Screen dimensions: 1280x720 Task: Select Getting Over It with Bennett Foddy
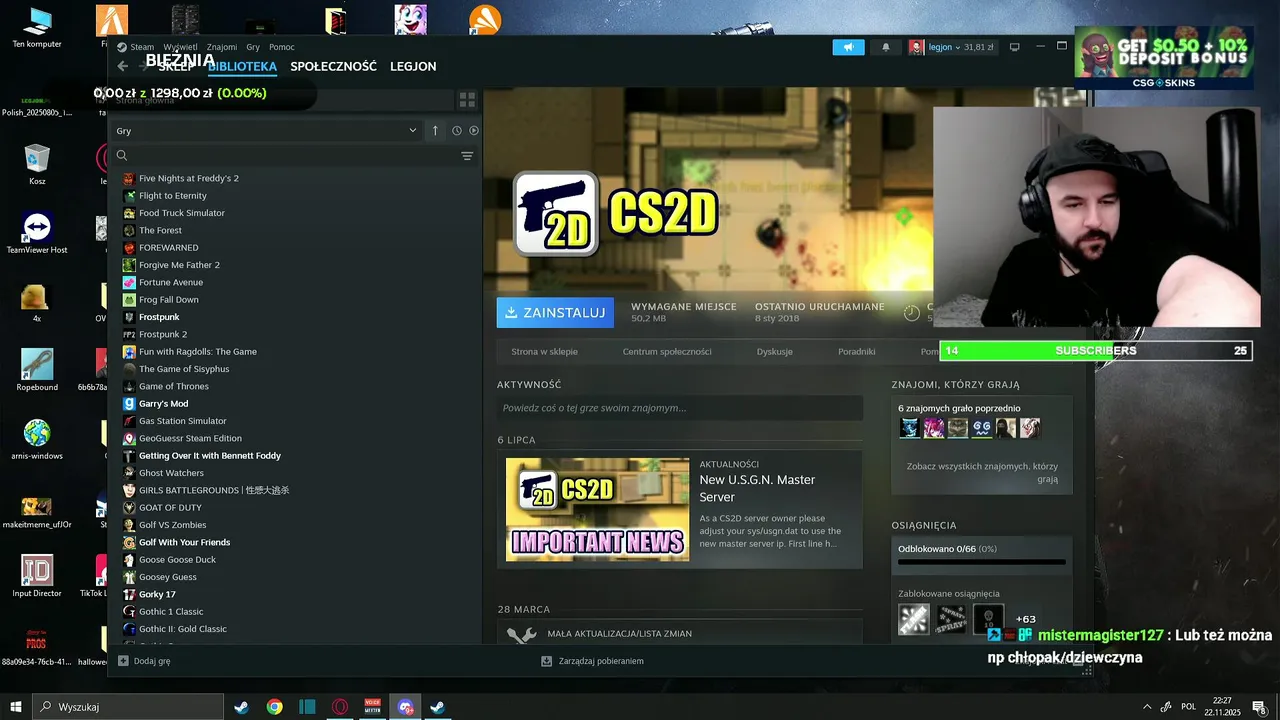click(x=210, y=456)
